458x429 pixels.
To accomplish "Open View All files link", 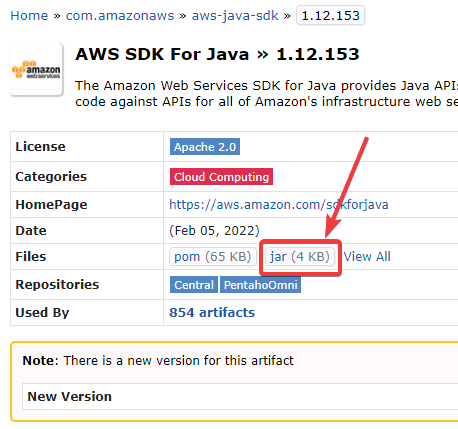I will click(x=367, y=257).
